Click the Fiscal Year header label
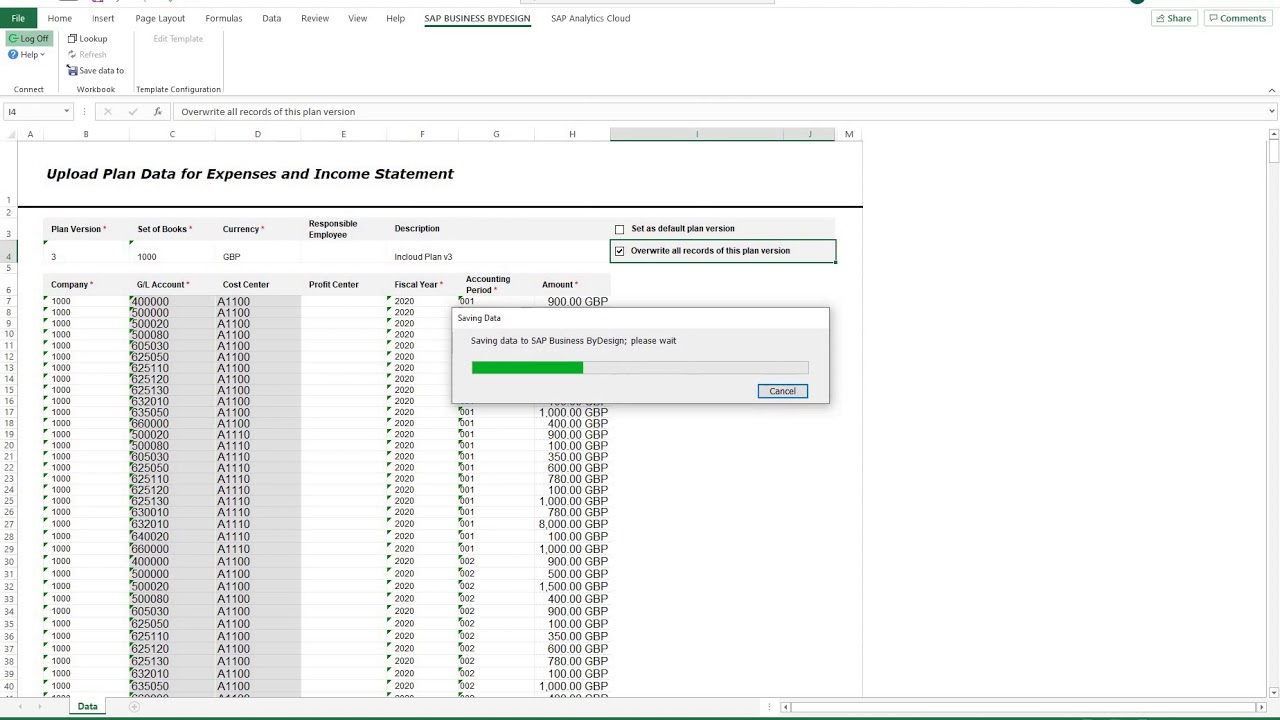 coord(416,285)
